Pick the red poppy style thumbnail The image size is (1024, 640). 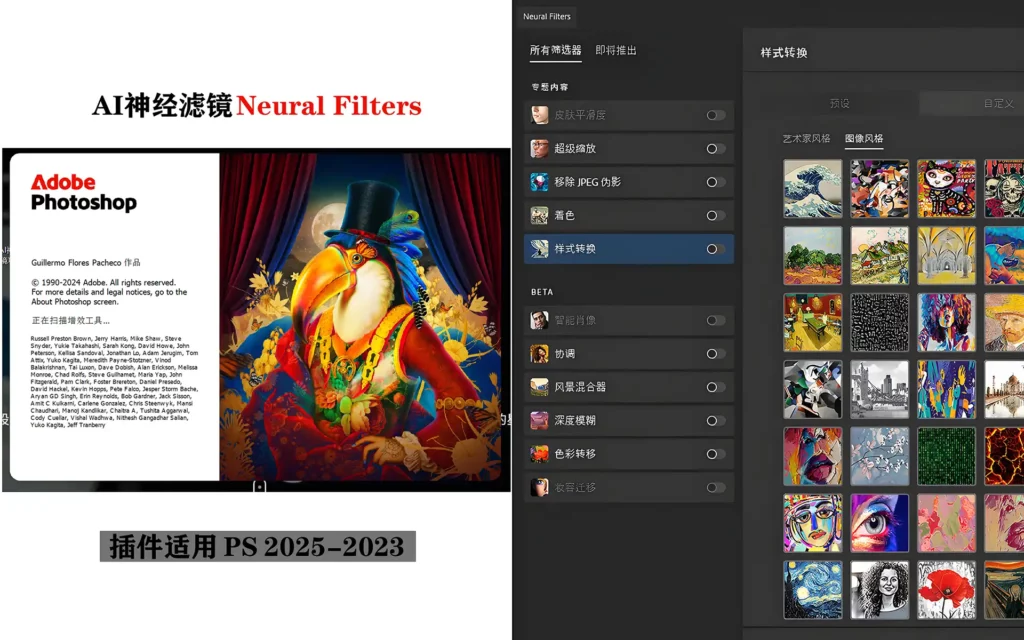(946, 590)
